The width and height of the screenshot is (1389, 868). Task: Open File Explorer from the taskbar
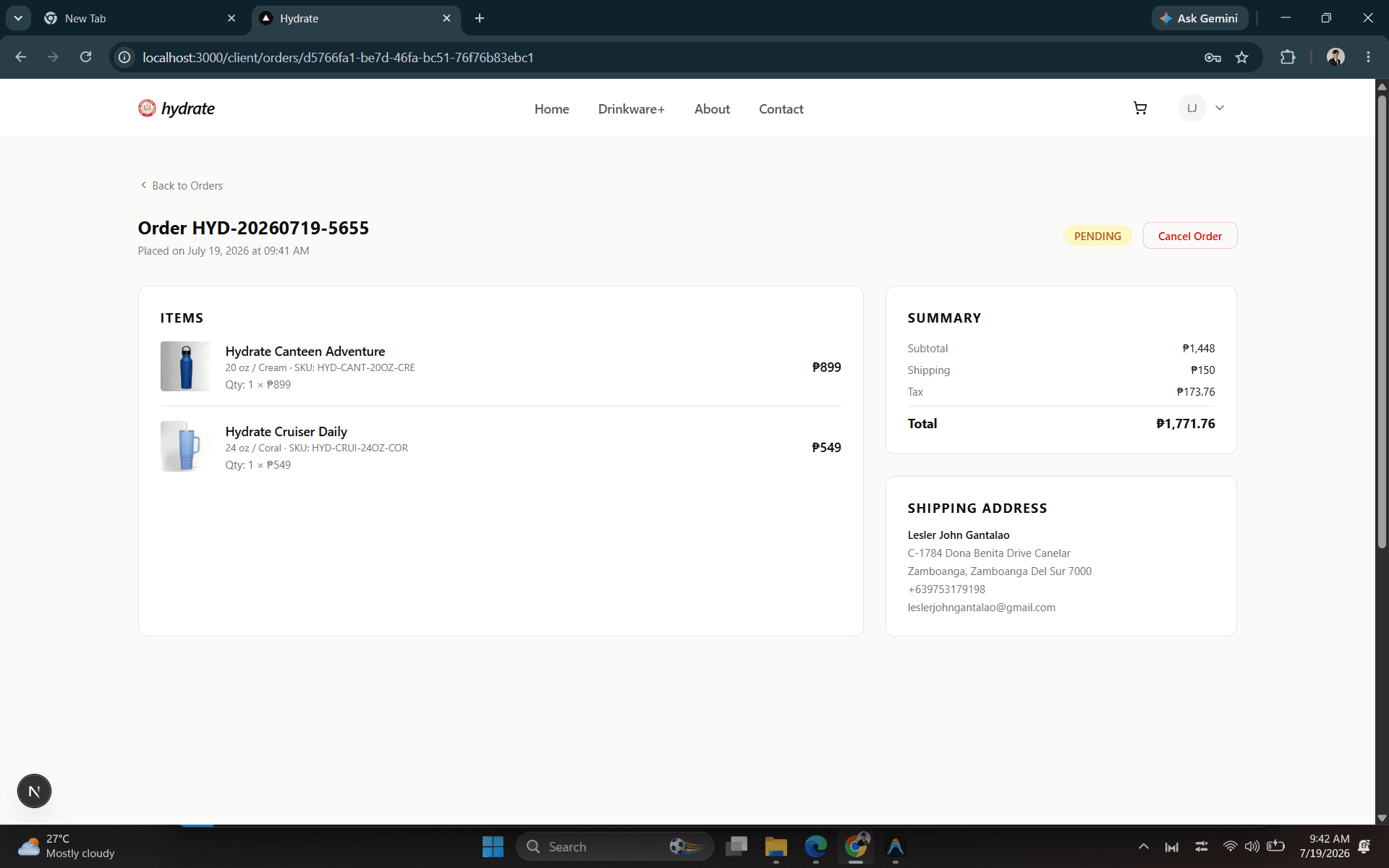(x=776, y=846)
